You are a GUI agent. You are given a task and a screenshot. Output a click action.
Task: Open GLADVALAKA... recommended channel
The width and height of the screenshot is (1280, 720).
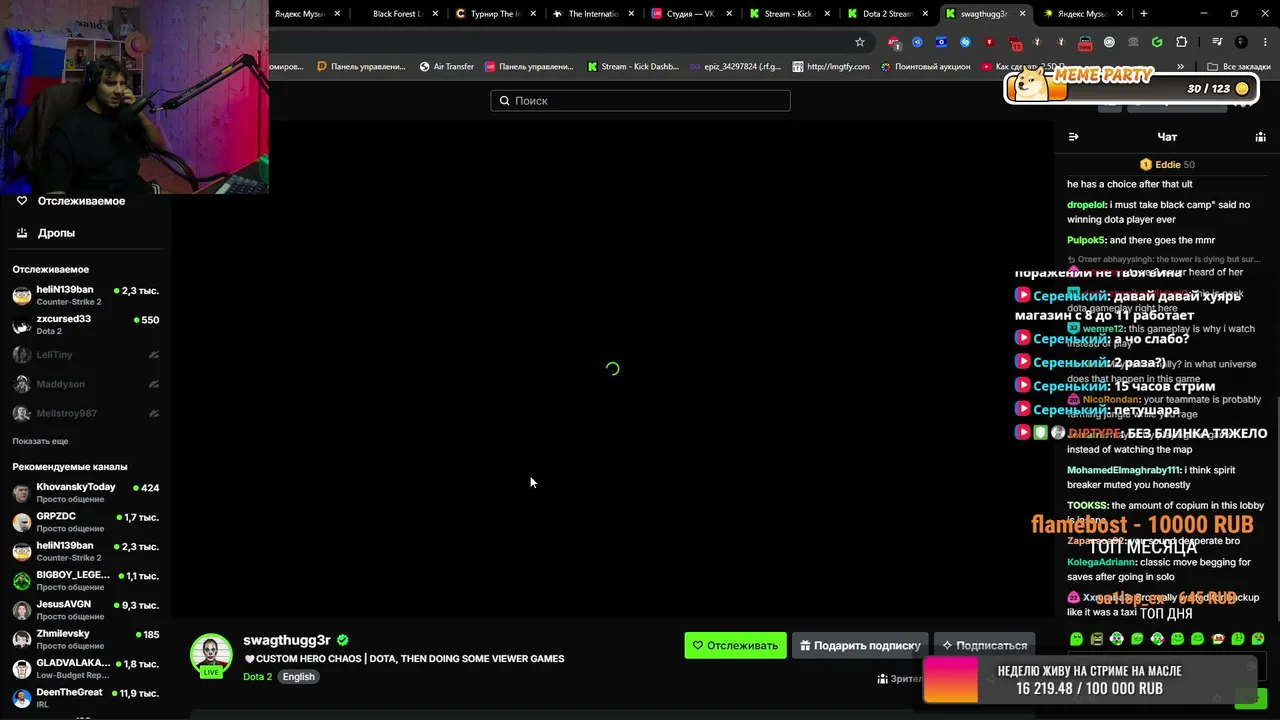coord(85,667)
